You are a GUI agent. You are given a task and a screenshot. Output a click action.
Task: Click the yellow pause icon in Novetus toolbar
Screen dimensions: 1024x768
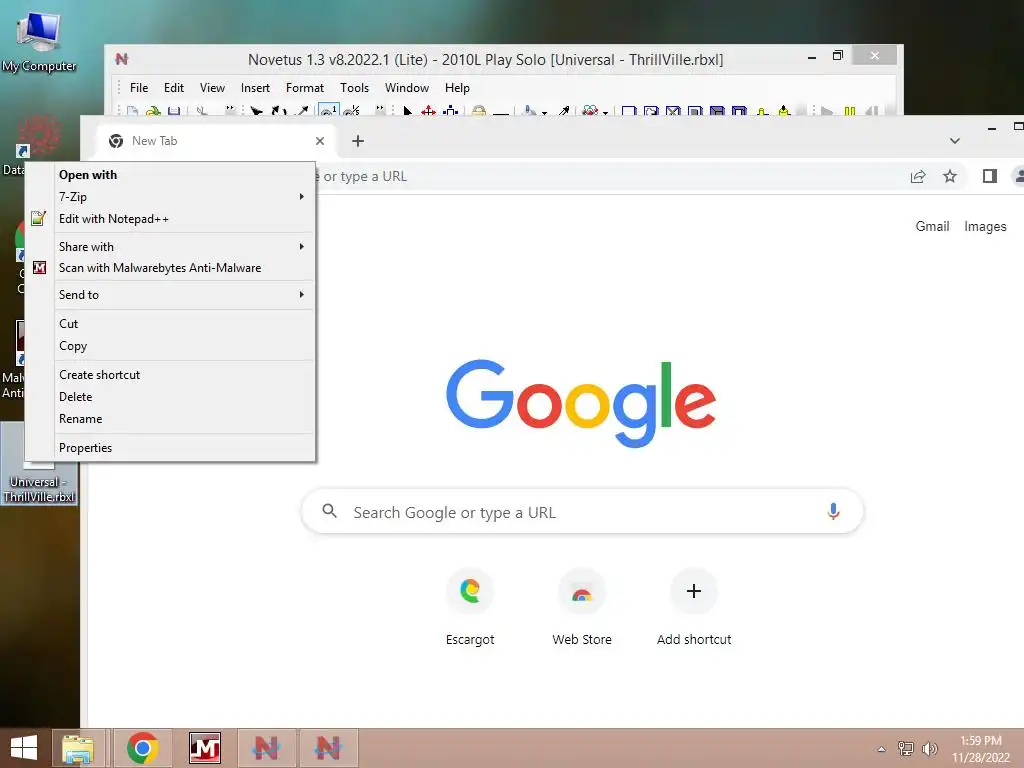(850, 111)
